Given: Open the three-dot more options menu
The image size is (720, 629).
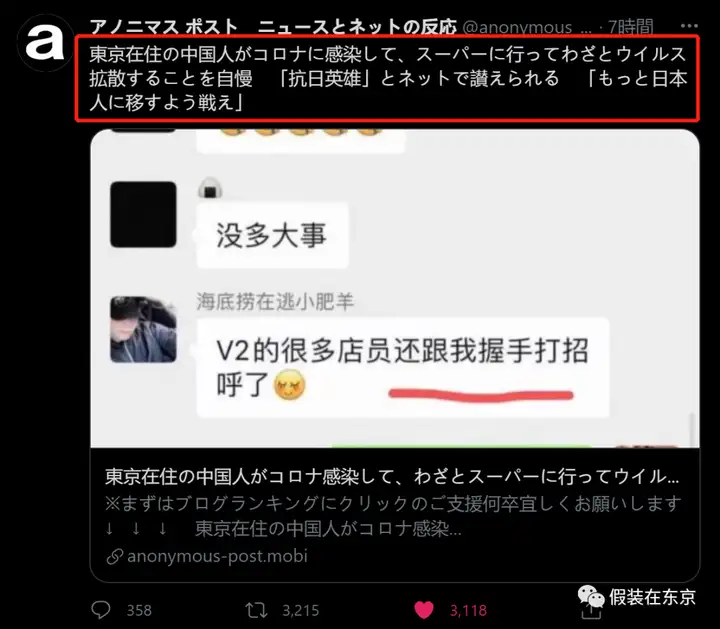Looking at the screenshot, I should click(x=689, y=26).
